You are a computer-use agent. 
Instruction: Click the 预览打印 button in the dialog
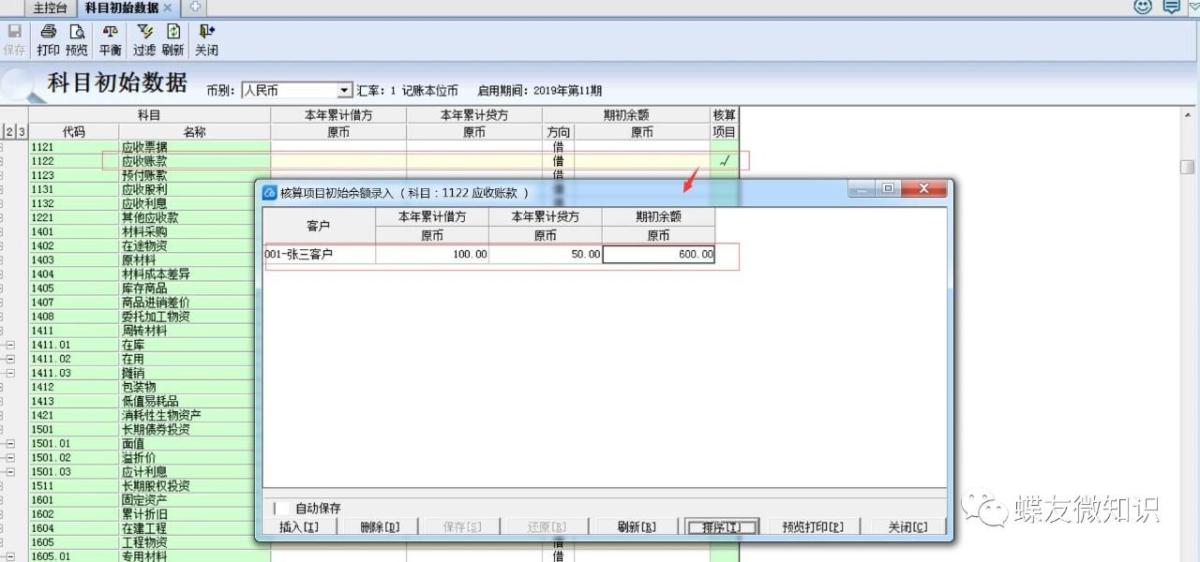[x=812, y=527]
